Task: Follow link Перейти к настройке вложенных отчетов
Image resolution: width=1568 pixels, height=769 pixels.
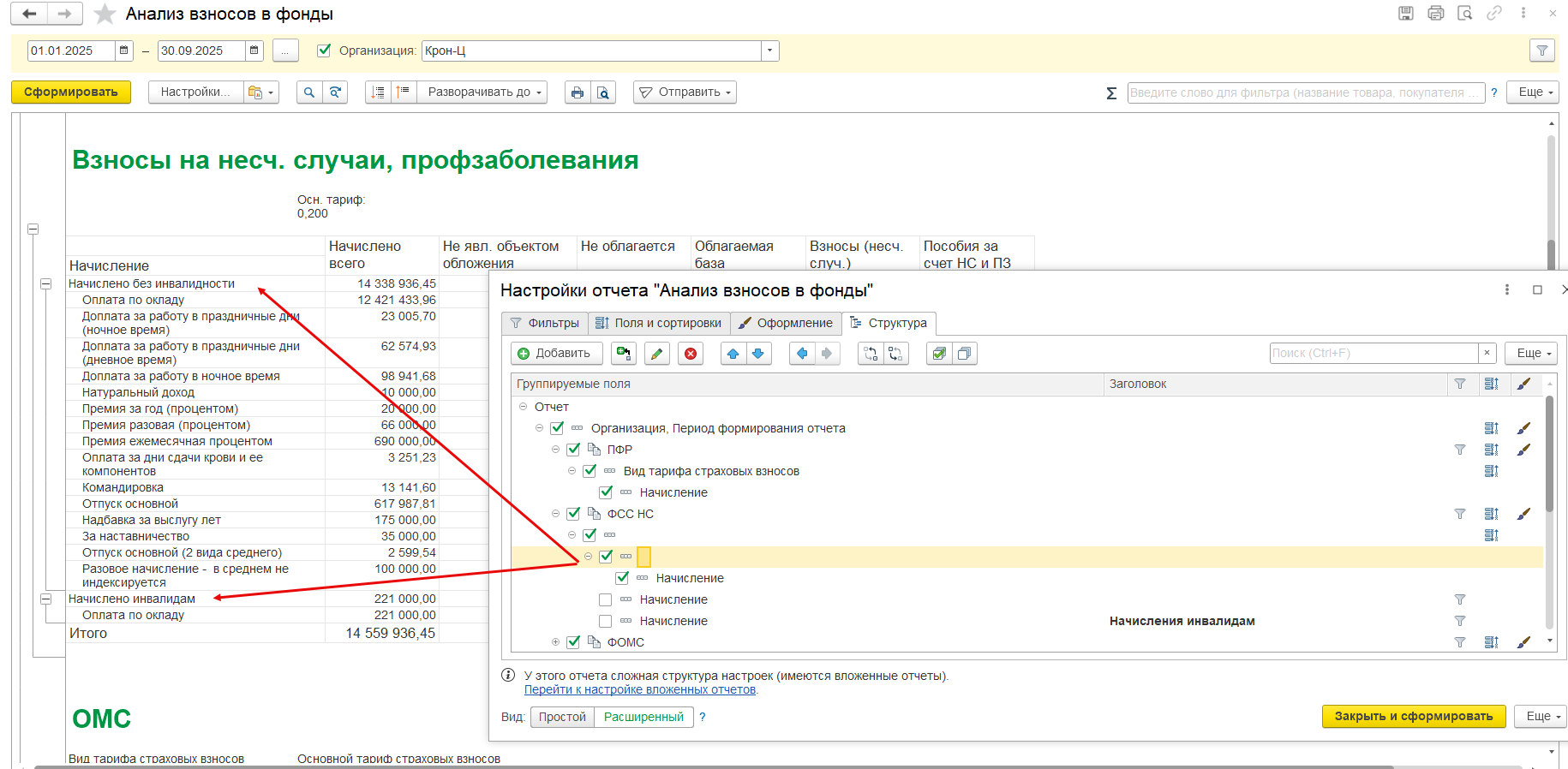Action: tap(640, 689)
